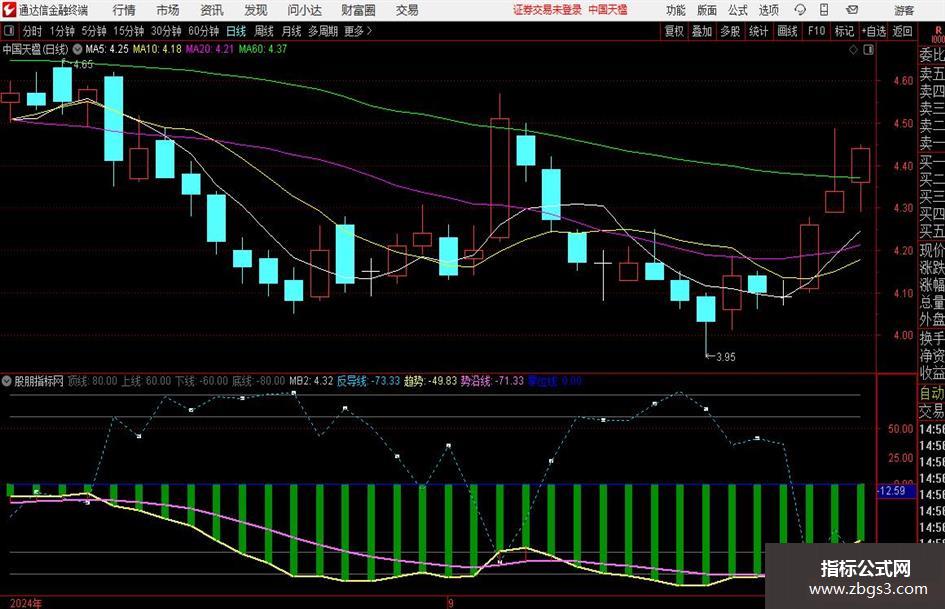The width and height of the screenshot is (945, 609).
Task: Click 趋势: -49.83 value label
Action: click(x=430, y=381)
